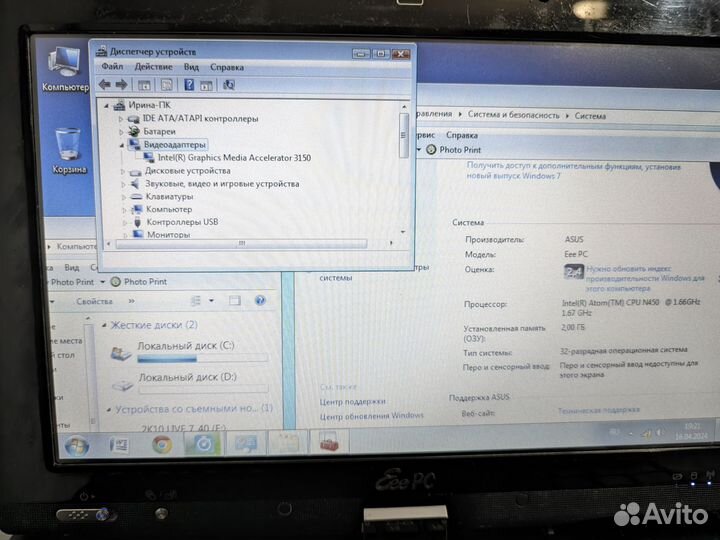Collapse the Жесткие диски (2) group
Image resolution: width=720 pixels, height=540 pixels.
click(104, 325)
